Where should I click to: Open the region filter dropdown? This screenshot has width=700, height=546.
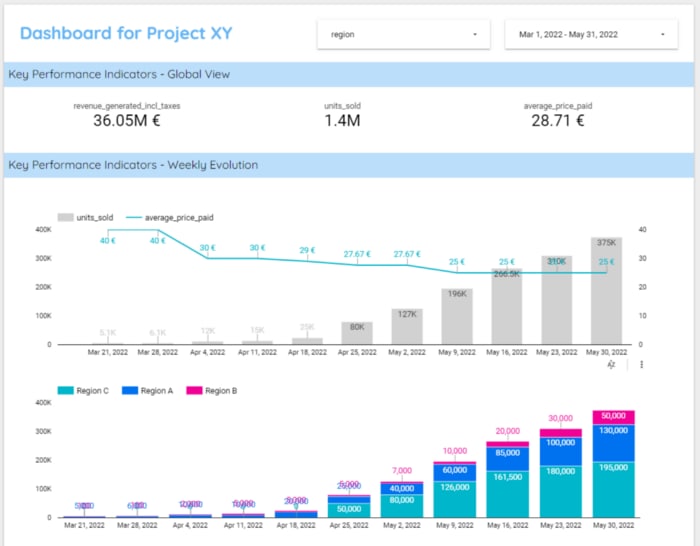point(404,34)
